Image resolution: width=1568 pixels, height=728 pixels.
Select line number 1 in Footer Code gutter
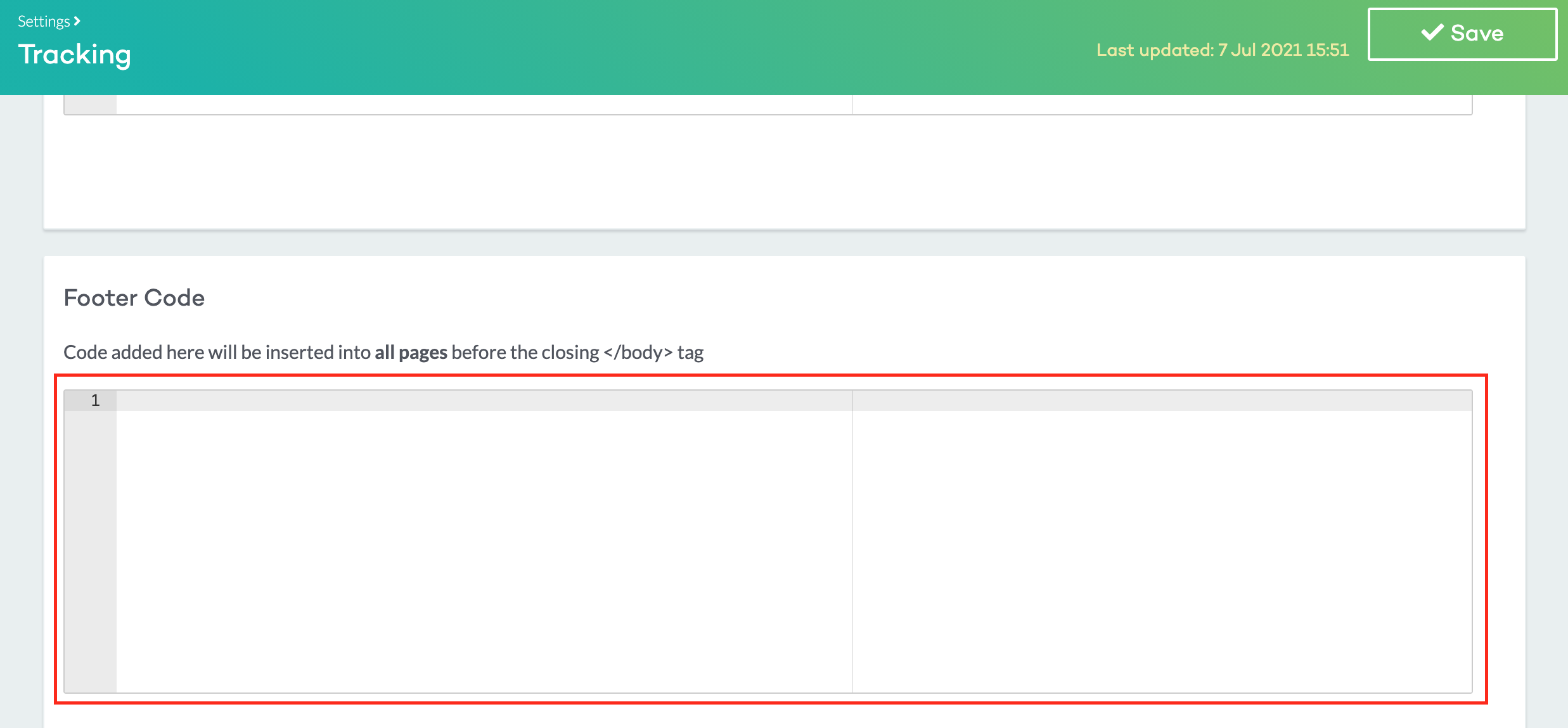[95, 400]
